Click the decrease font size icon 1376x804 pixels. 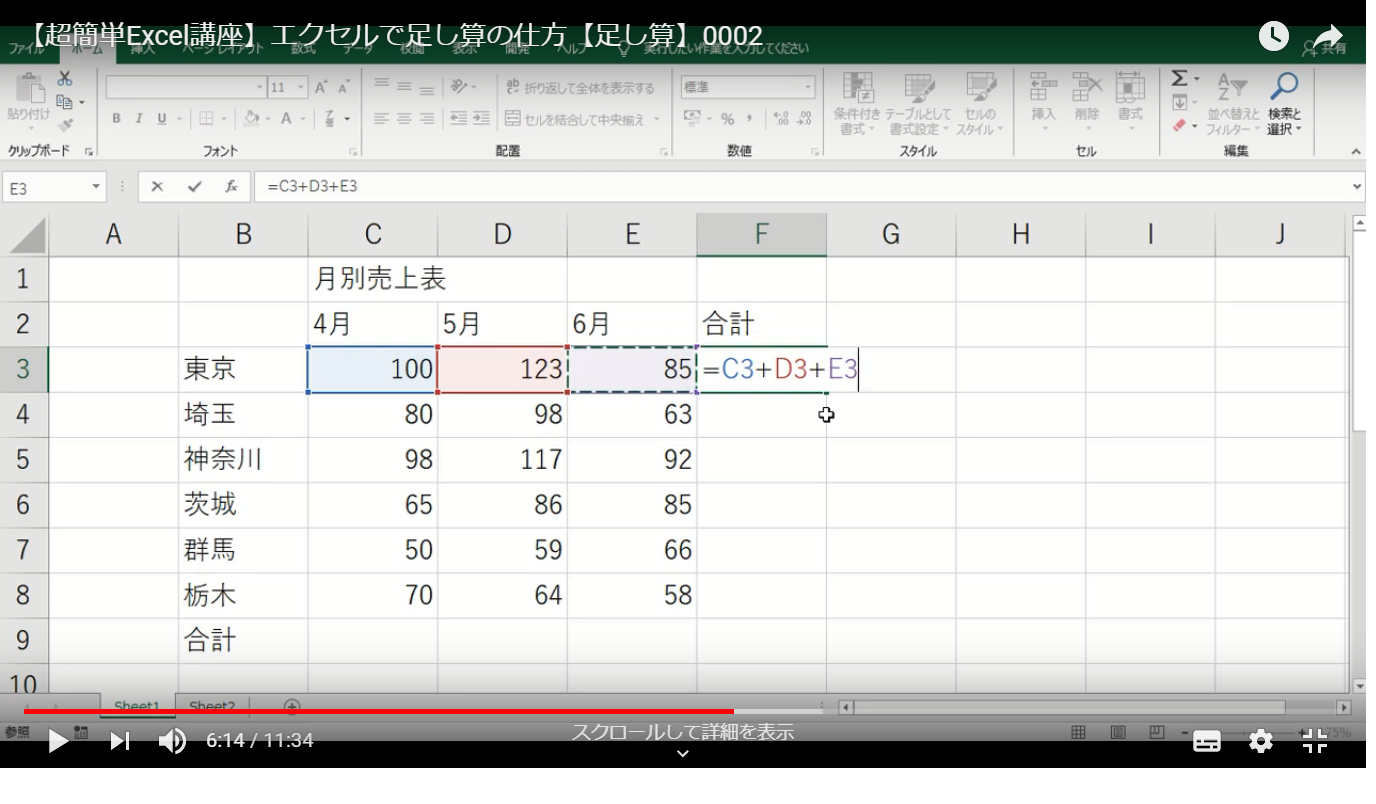[344, 88]
